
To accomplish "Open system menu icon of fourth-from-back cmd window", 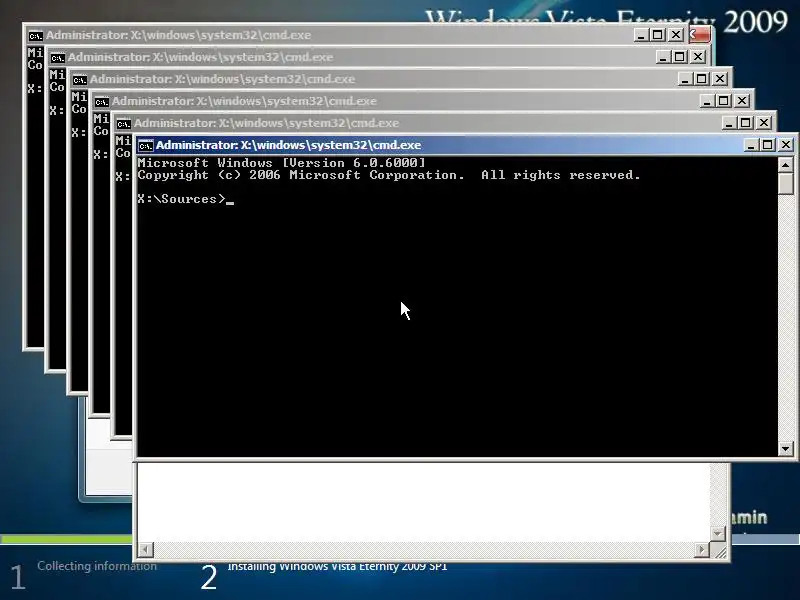I will click(102, 102).
